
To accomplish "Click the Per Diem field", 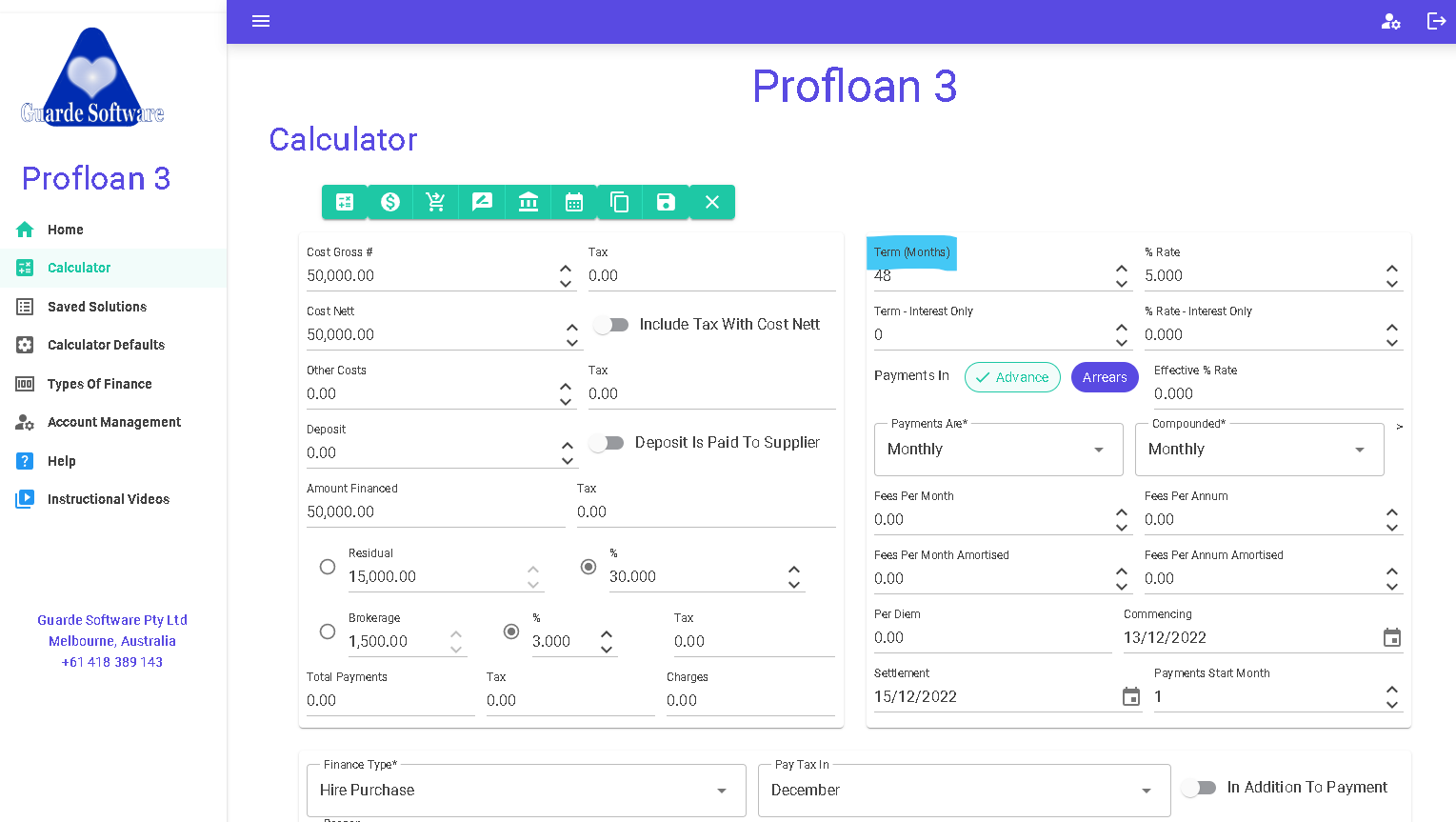I will coord(992,637).
